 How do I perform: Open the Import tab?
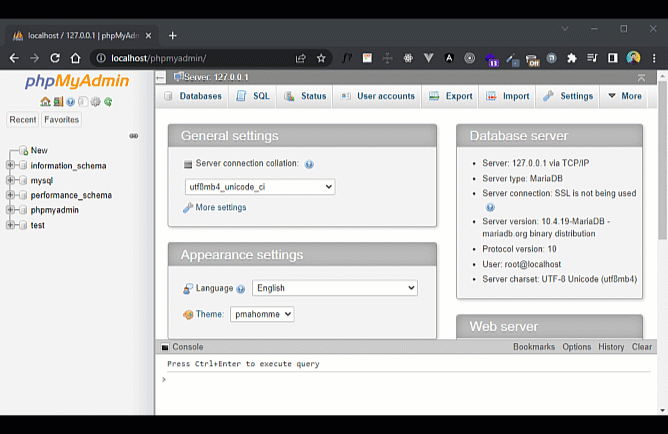click(507, 96)
